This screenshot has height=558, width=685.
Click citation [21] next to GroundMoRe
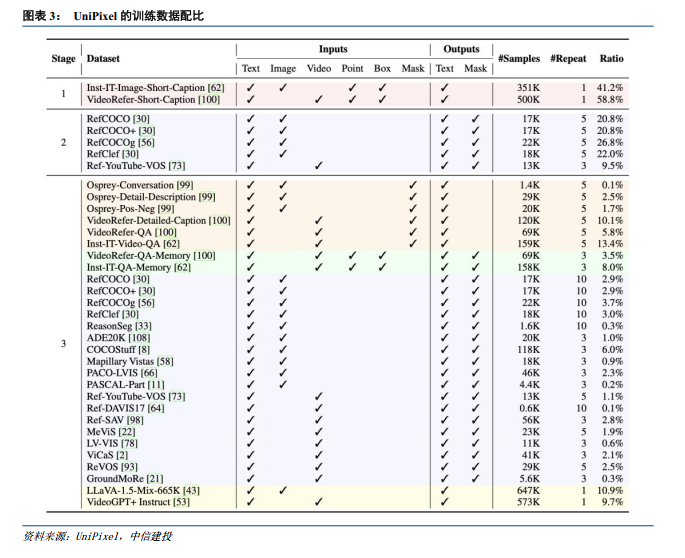point(155,478)
